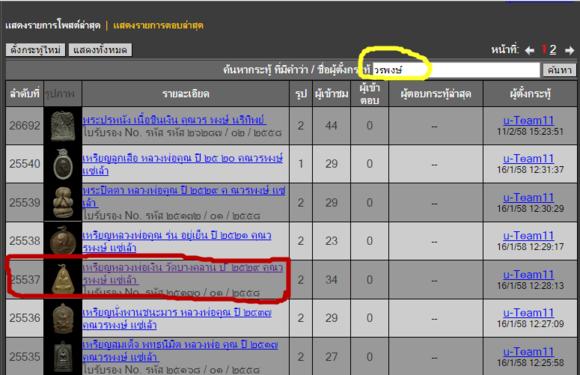
Task: Open Somdej thumbnail for post 25535
Action: tap(63, 356)
